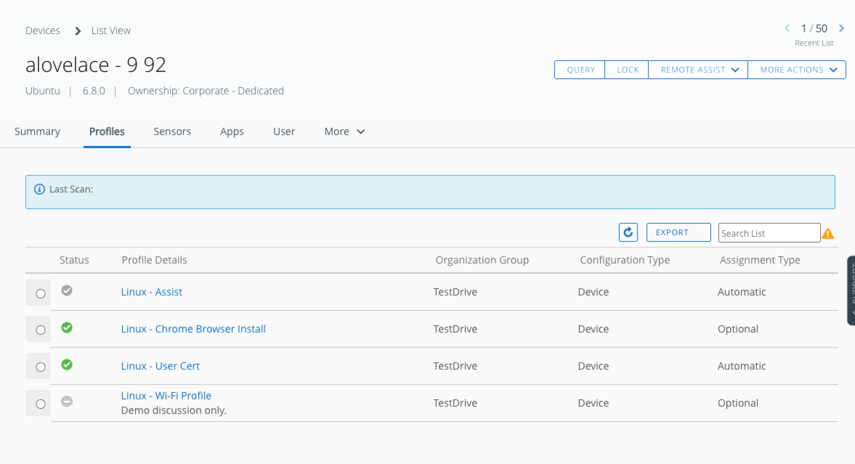Viewport: 855px width, 464px height.
Task: Click the Search List input field
Action: [x=768, y=233]
